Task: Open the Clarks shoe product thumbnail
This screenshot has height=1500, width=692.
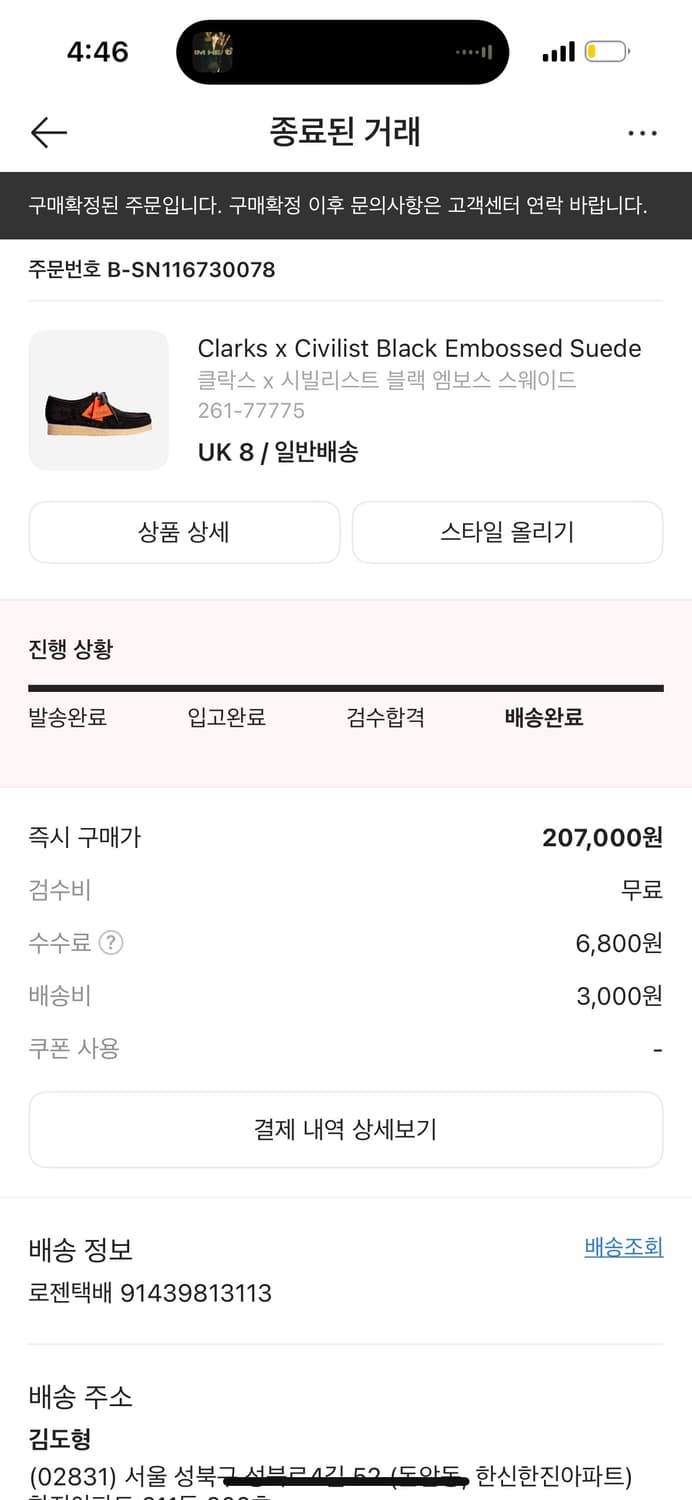Action: pos(98,400)
